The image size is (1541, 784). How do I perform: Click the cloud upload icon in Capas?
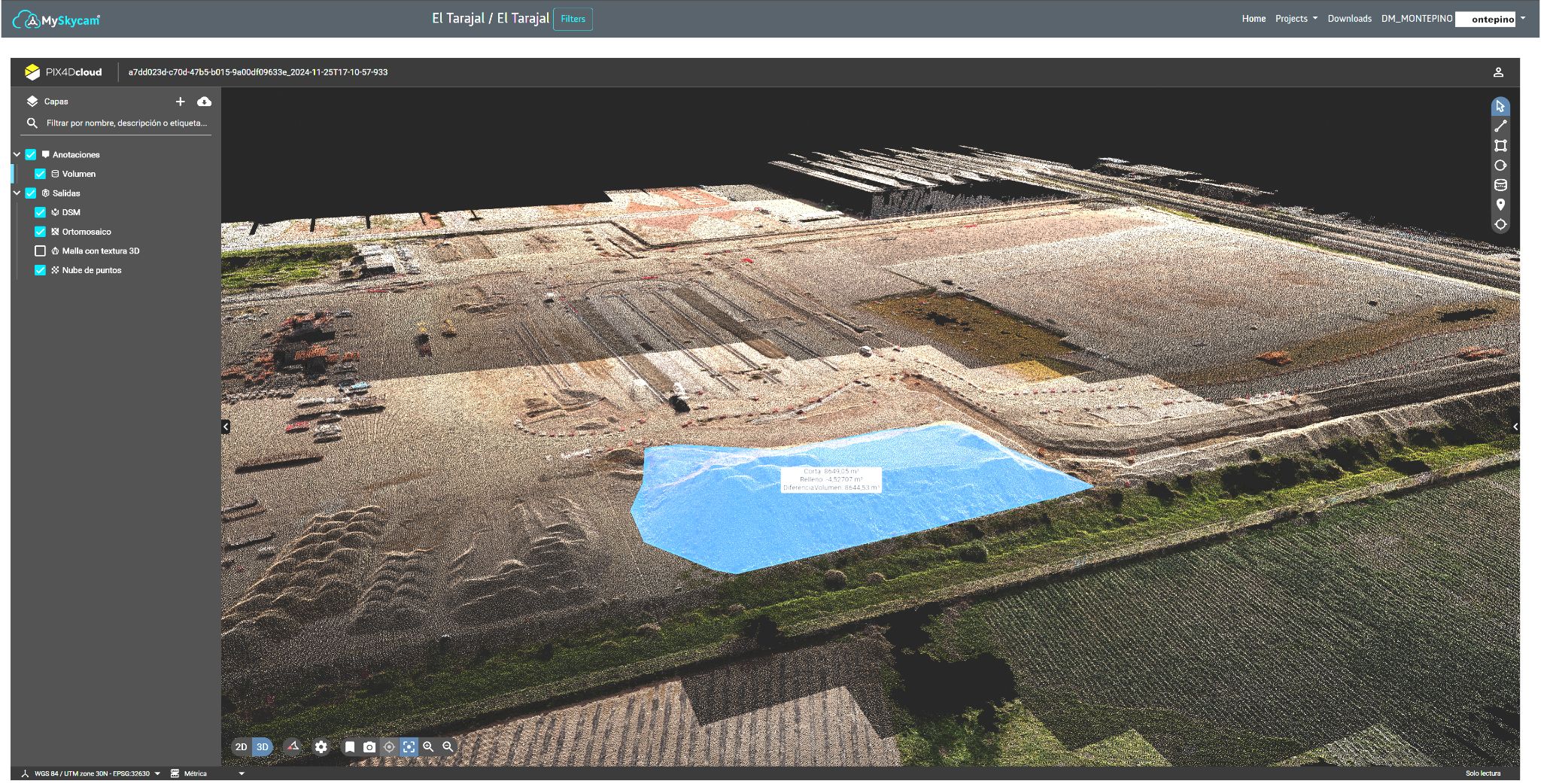click(x=204, y=102)
